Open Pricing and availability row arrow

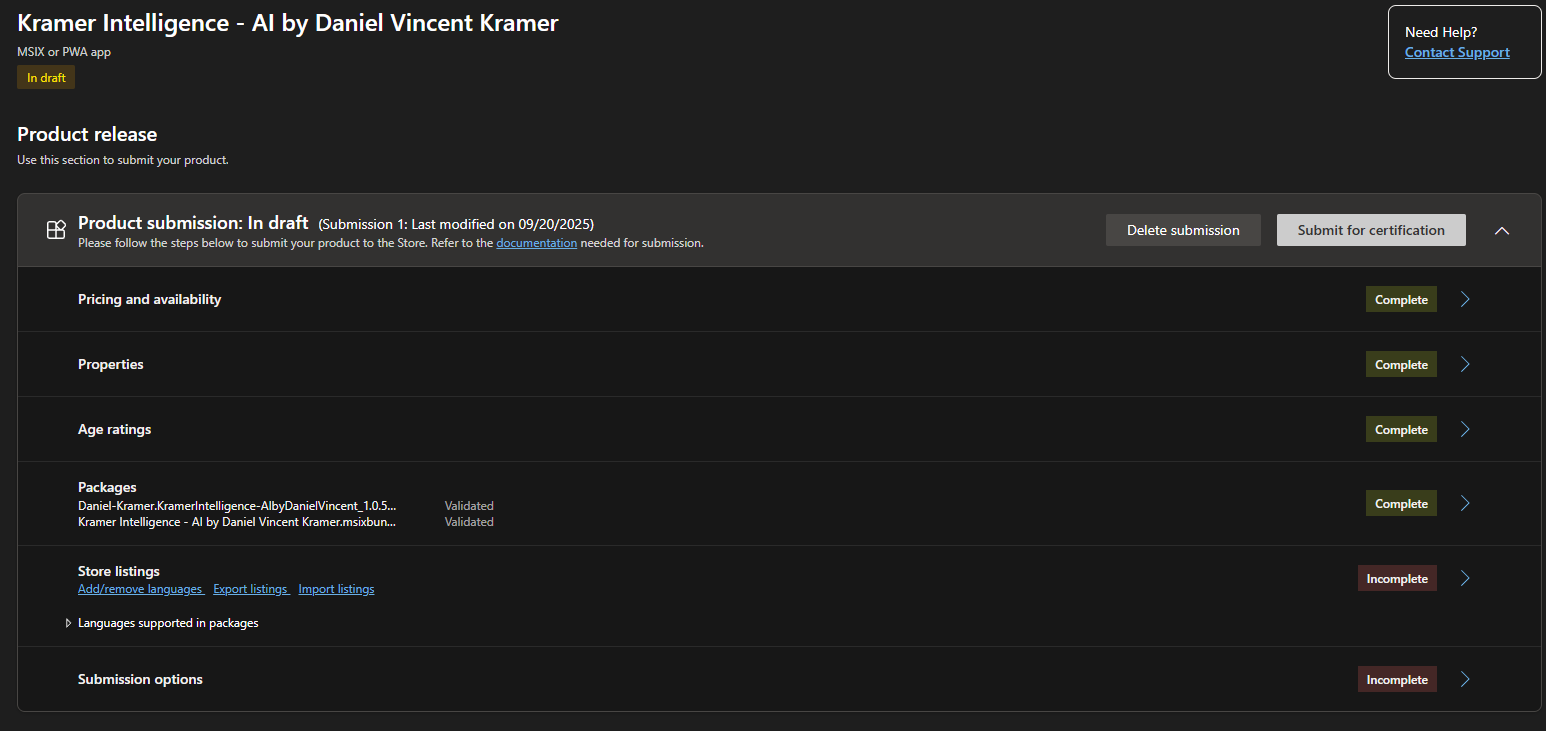[x=1465, y=299]
